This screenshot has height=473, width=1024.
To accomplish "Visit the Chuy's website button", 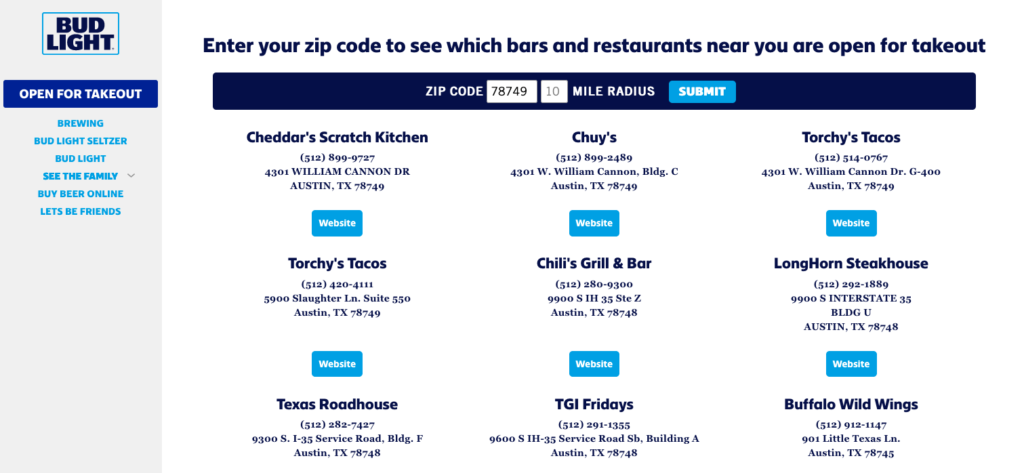I will pos(594,223).
